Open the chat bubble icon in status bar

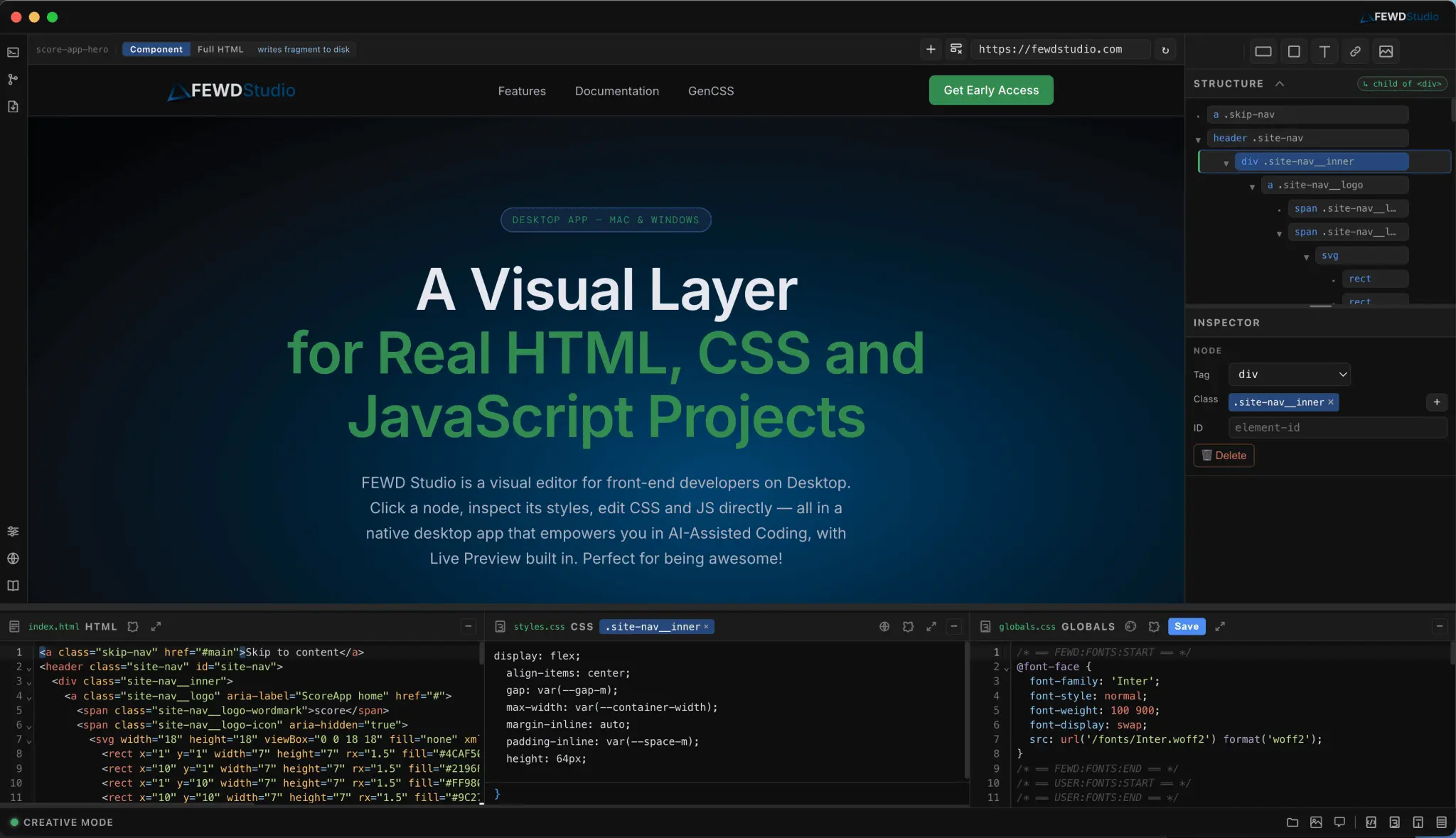click(1339, 822)
